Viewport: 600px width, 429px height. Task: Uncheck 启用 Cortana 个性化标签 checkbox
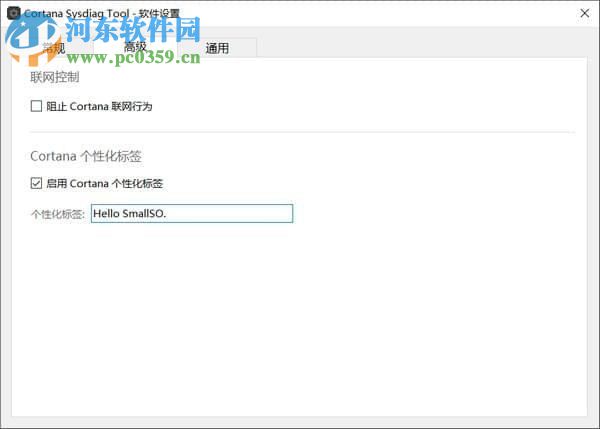click(x=36, y=183)
